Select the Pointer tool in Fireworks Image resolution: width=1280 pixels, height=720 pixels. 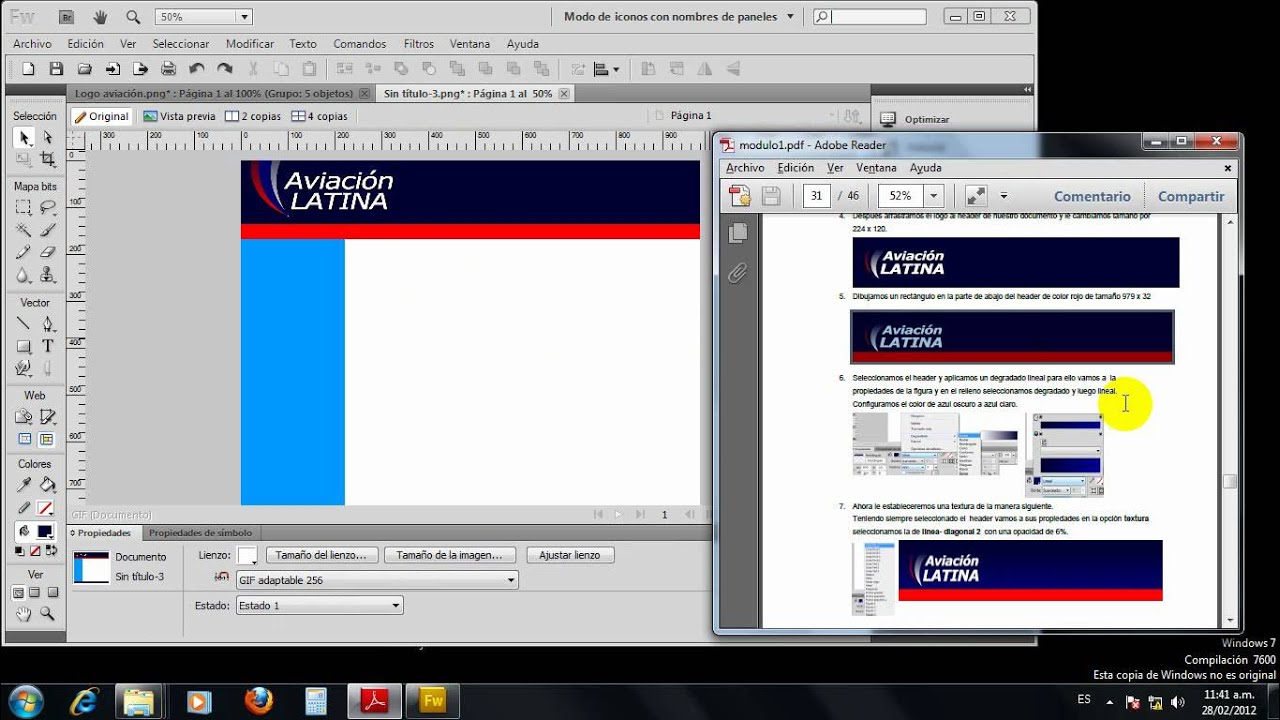tap(24, 138)
